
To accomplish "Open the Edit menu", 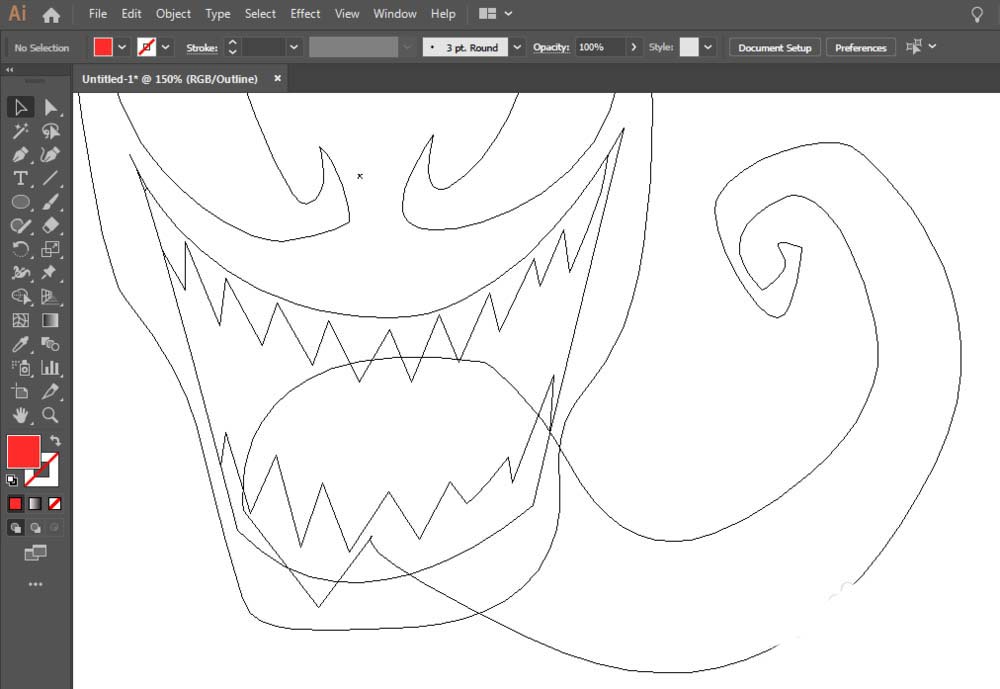I will click(x=131, y=13).
